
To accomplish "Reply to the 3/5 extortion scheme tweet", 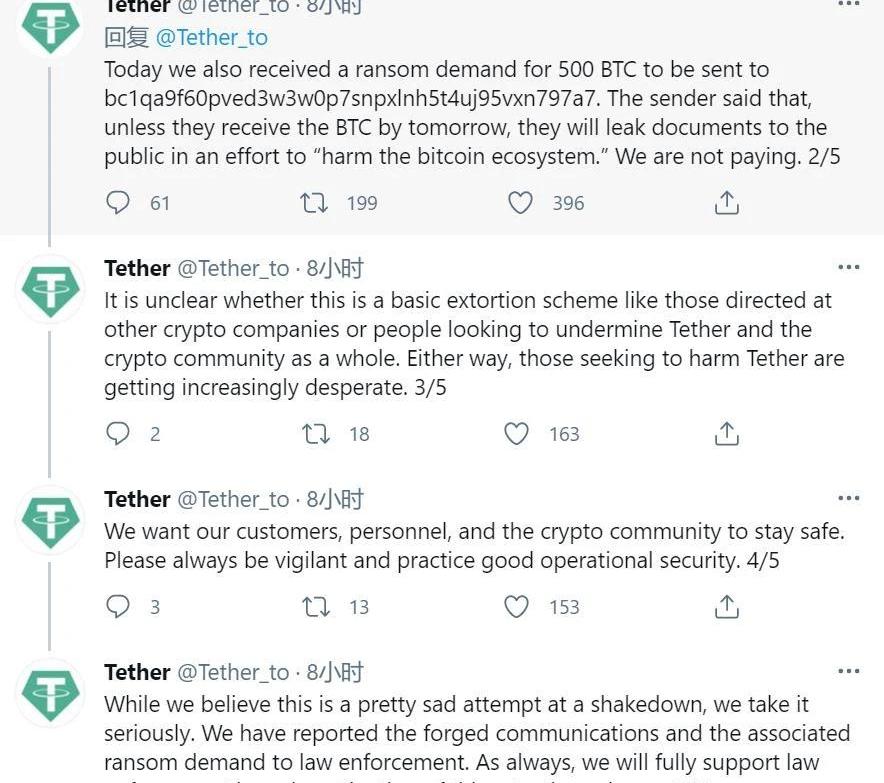I will [118, 434].
